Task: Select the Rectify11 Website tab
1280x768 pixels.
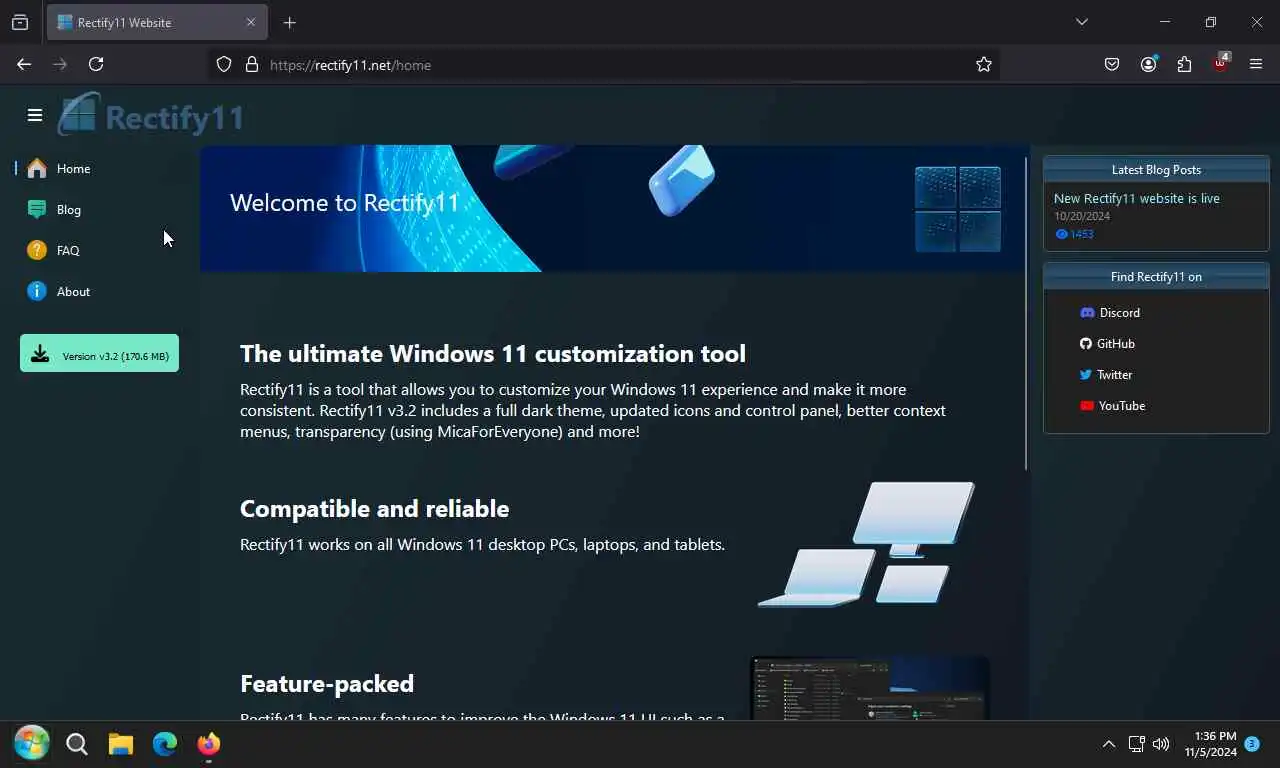Action: 156,22
